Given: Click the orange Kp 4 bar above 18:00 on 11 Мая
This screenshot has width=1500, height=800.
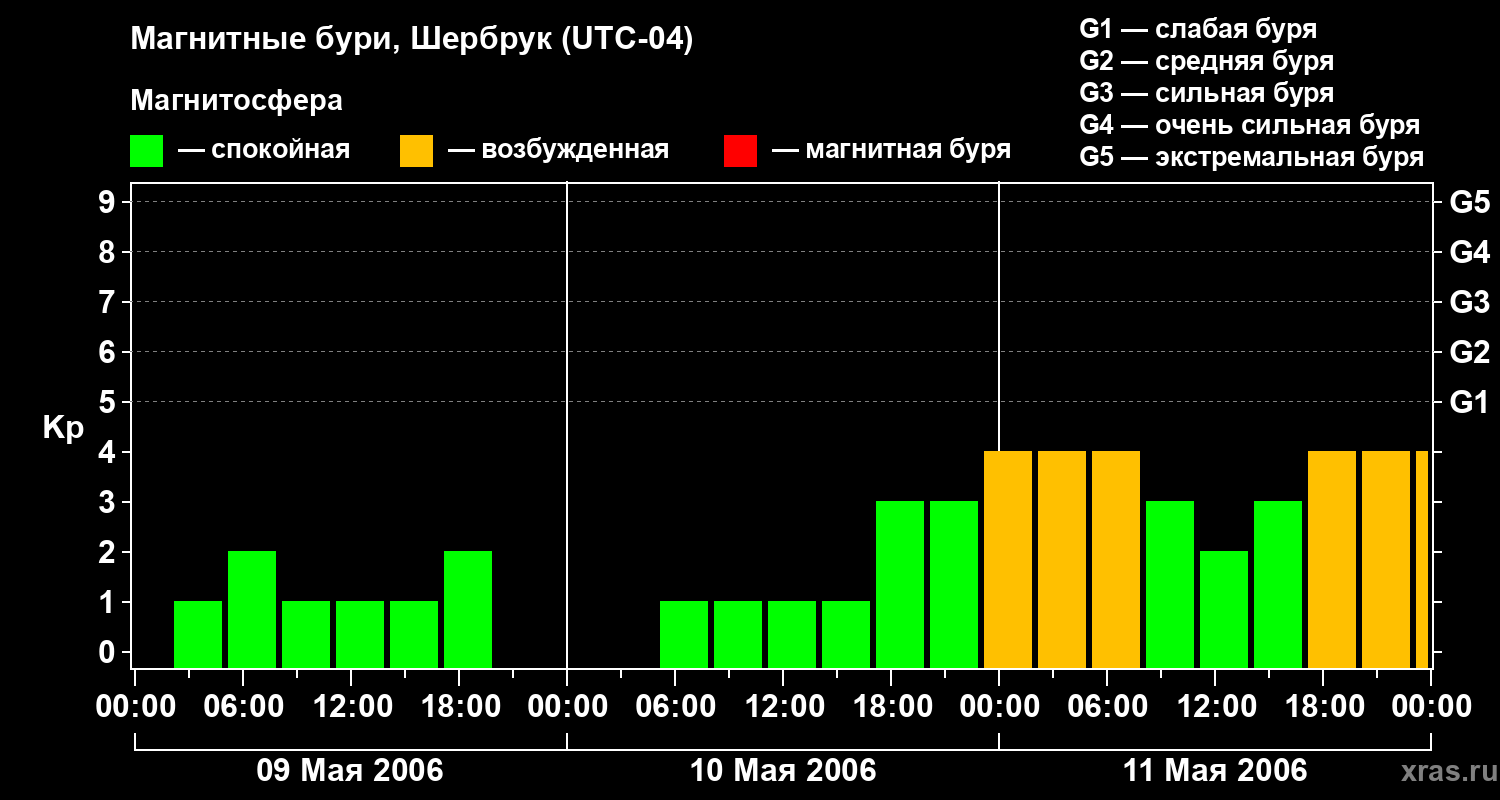Looking at the screenshot, I should coord(1332,559).
